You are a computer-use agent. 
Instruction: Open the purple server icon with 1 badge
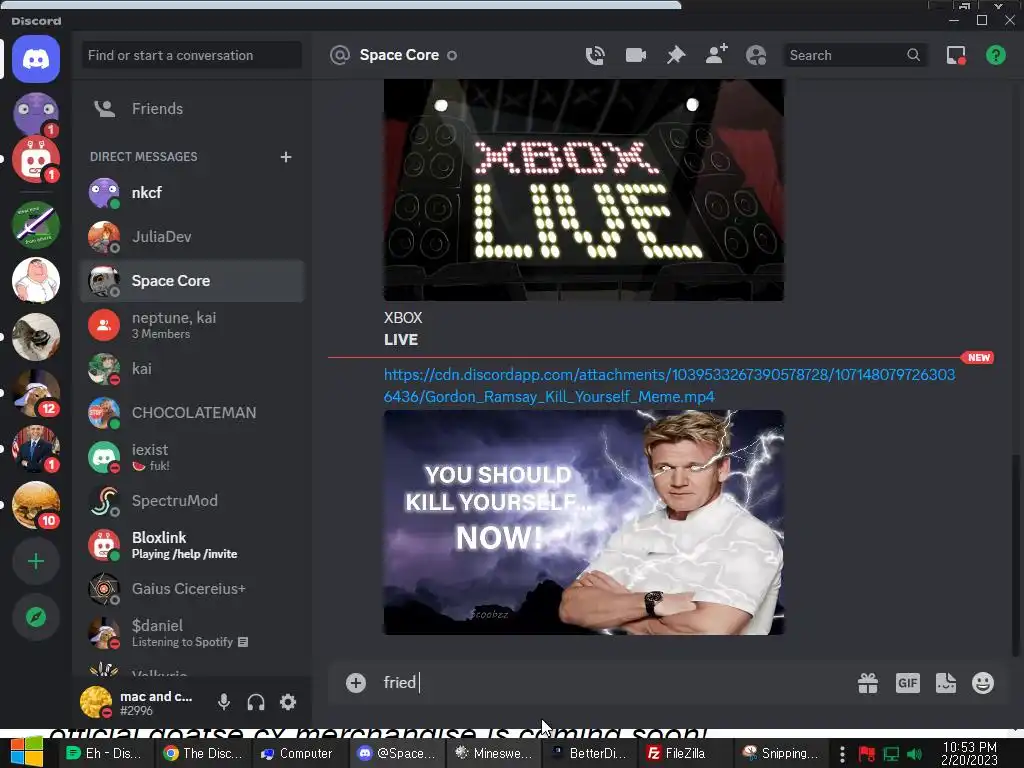[36, 114]
